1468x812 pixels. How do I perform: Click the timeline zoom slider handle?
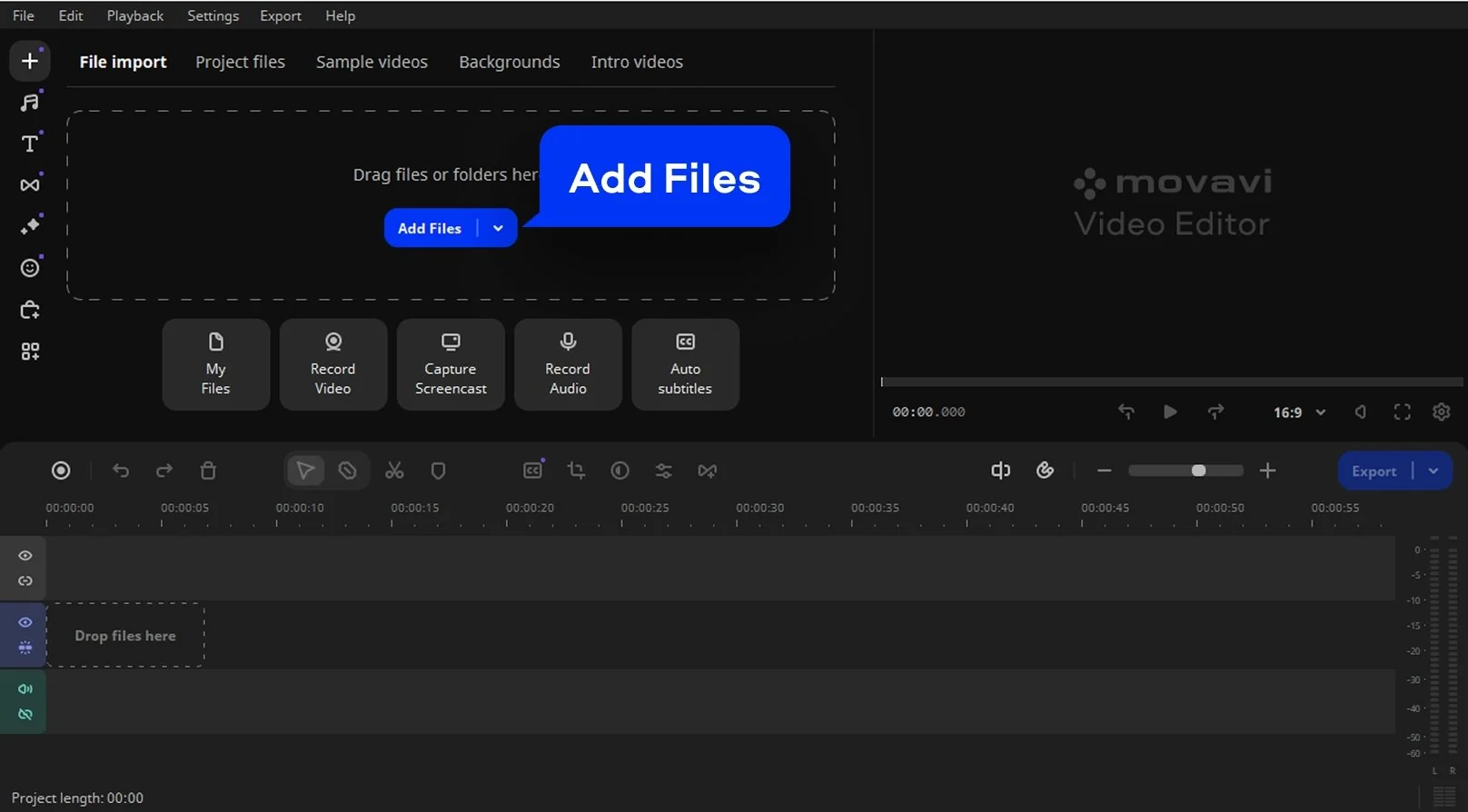pyautogui.click(x=1198, y=470)
